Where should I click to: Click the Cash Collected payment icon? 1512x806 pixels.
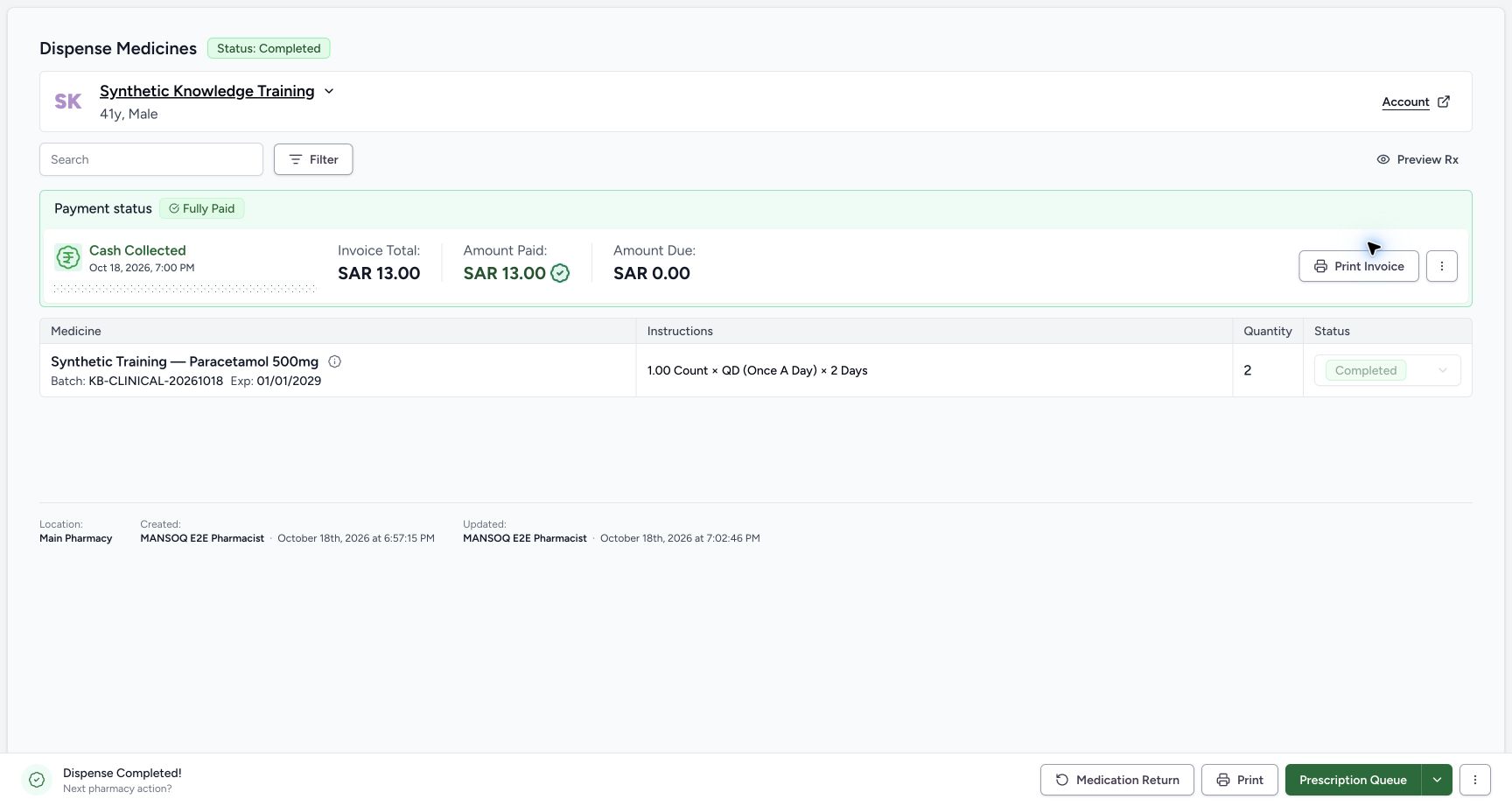point(68,257)
